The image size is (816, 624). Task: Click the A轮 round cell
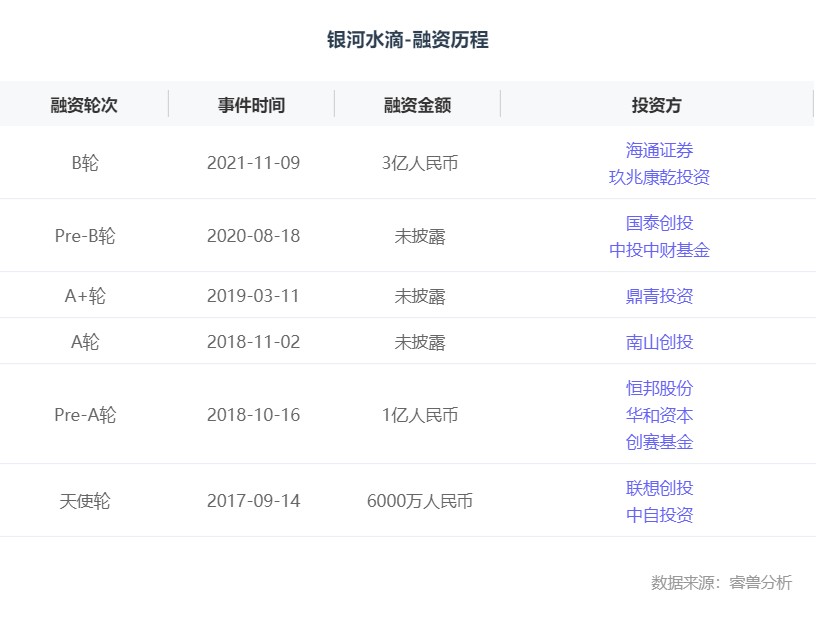click(x=85, y=342)
